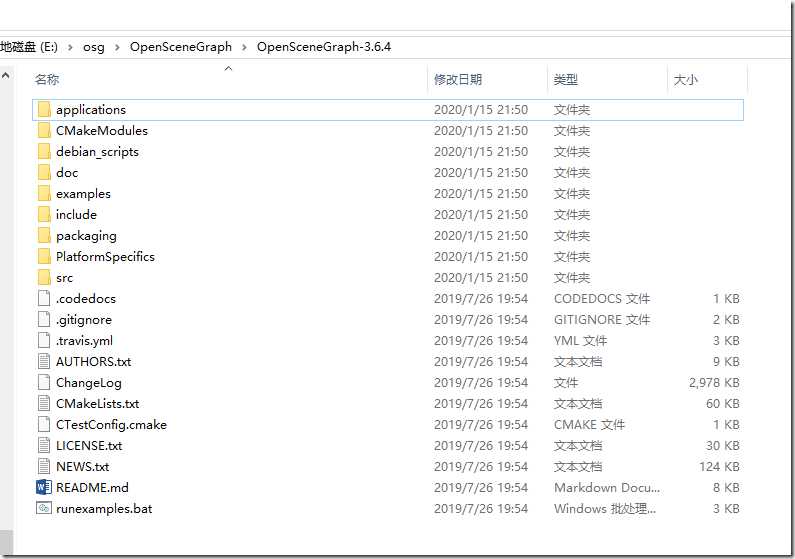Navigate to 本地磁盘 (E:) breadcrumb
The height and width of the screenshot is (559, 795).
[x=29, y=47]
